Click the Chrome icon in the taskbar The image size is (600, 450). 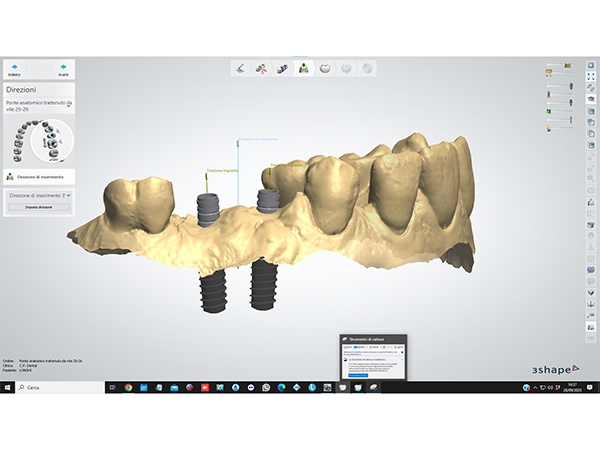click(x=128, y=387)
